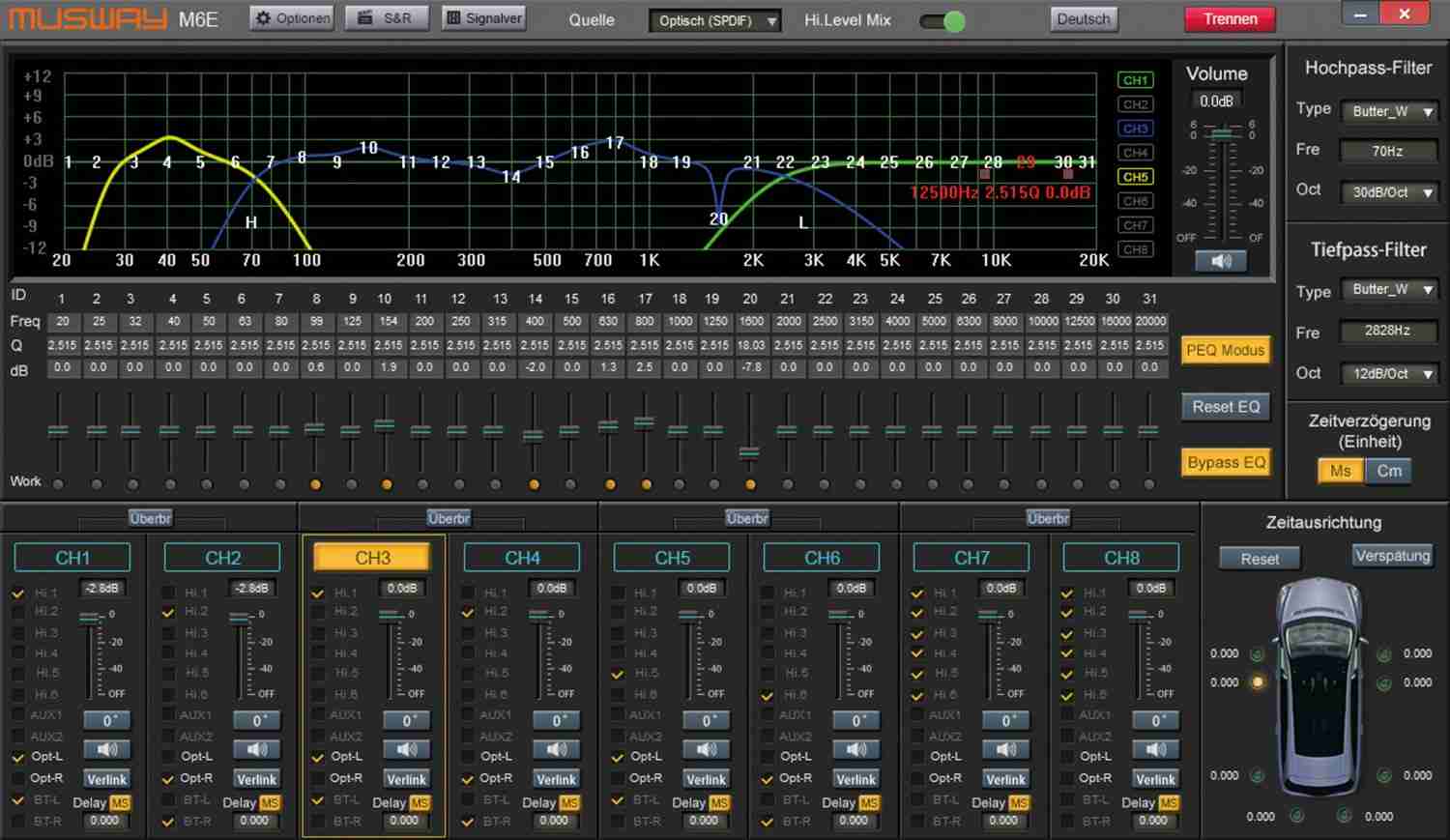The image size is (1450, 840).
Task: Click the Work indicator dot for EQ band 17
Action: click(646, 484)
